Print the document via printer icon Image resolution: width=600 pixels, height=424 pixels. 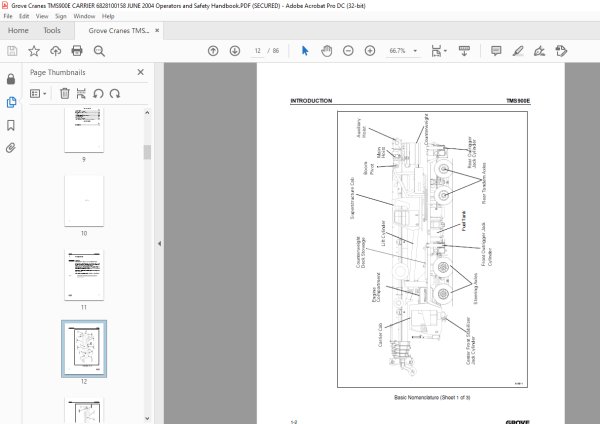pyautogui.click(x=77, y=51)
